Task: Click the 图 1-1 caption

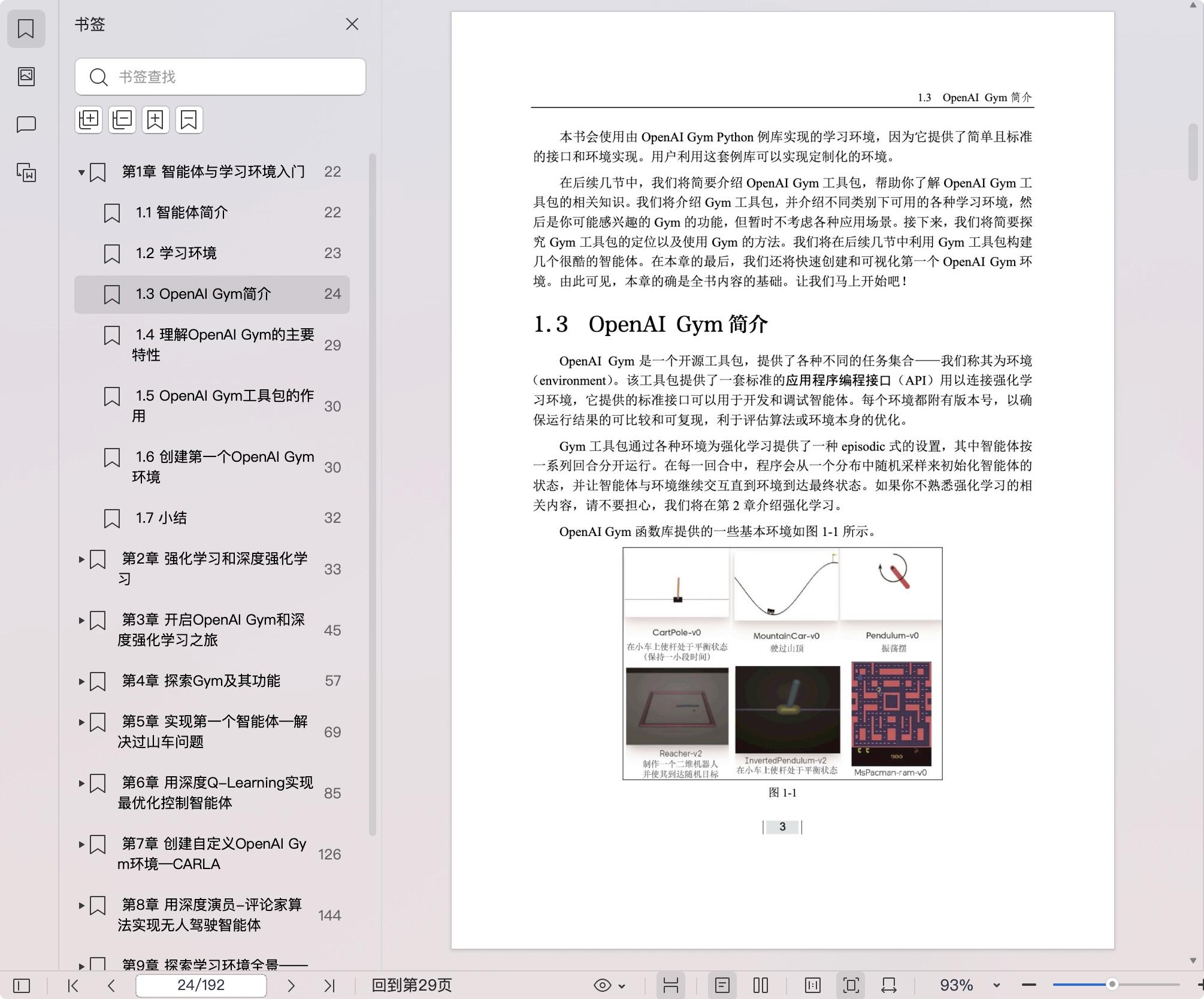Action: click(x=782, y=793)
